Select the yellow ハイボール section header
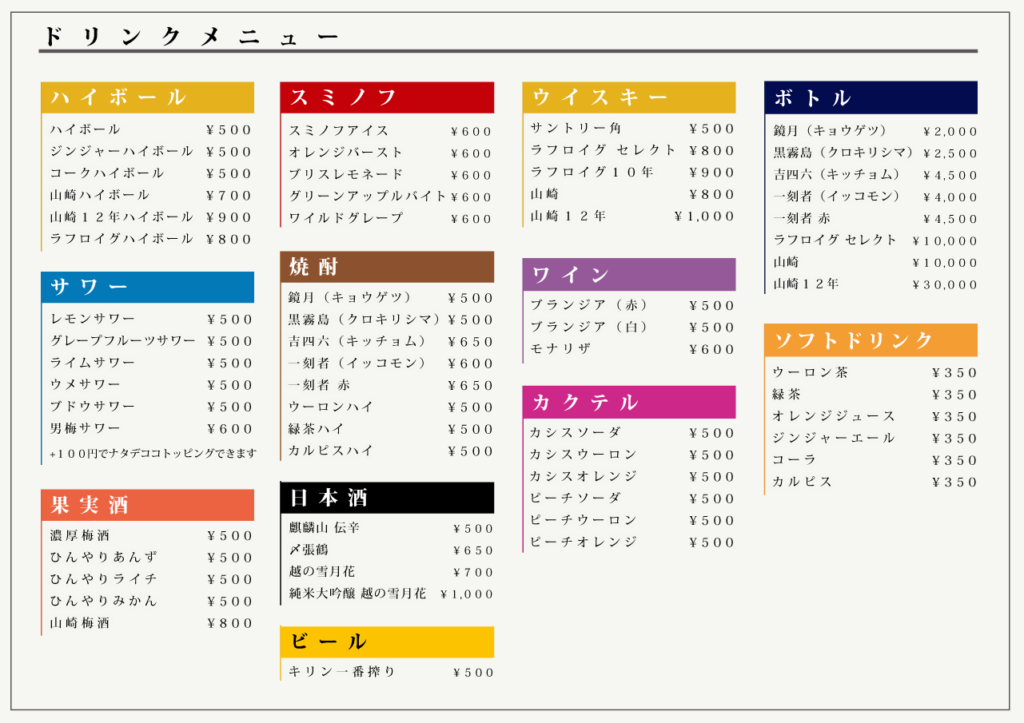 point(147,97)
